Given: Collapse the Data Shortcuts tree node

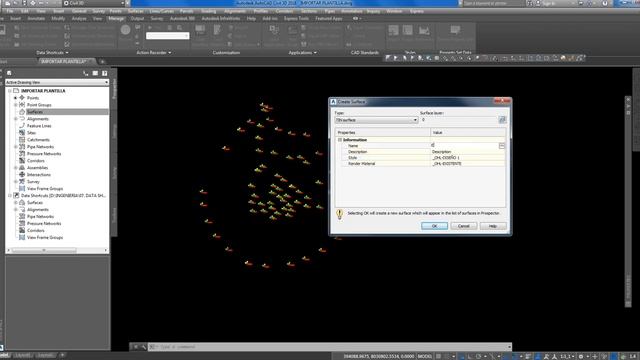Looking at the screenshot, I should [10, 196].
